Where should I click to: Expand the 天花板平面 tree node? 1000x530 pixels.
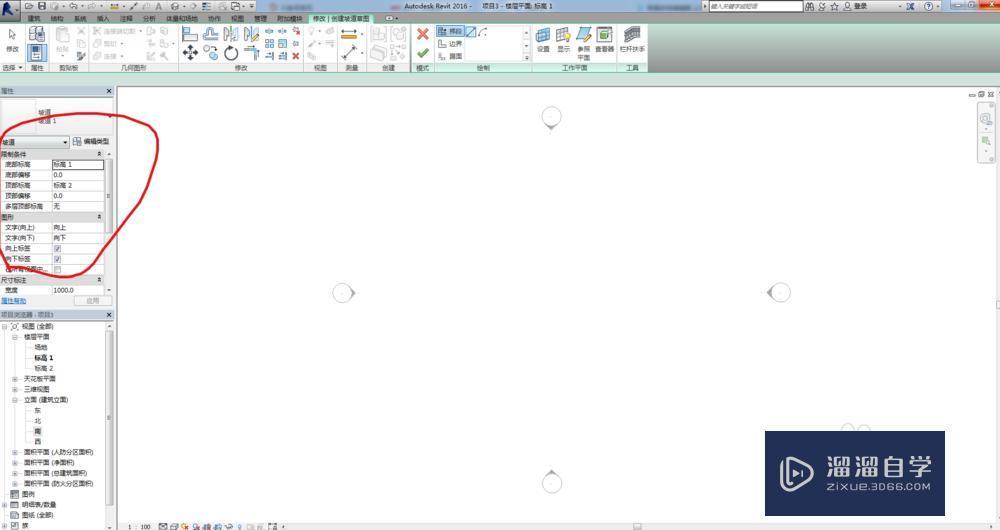[15, 379]
